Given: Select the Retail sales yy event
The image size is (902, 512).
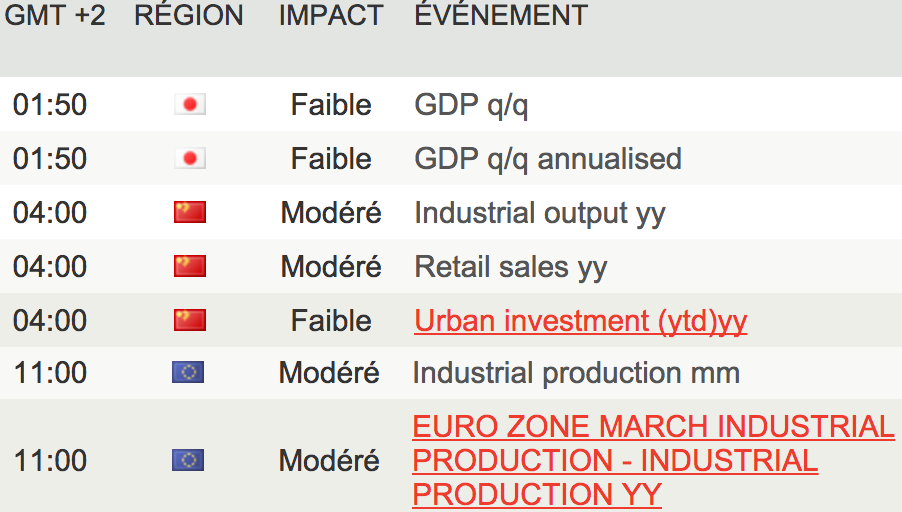Looking at the screenshot, I should click(x=511, y=267).
